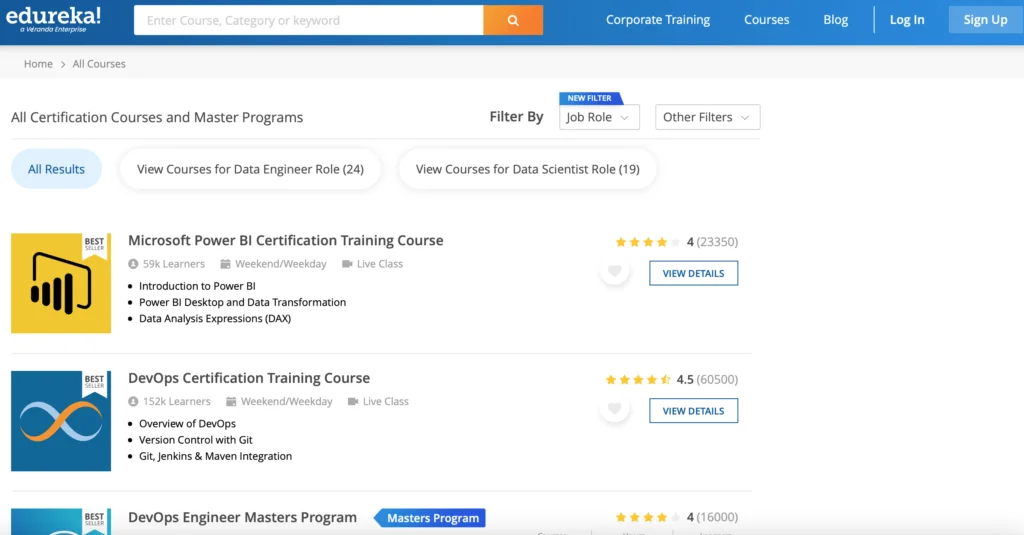The image size is (1024, 535).
Task: Click 'Data Analysis Expressions (DAX)' text
Action: point(215,318)
